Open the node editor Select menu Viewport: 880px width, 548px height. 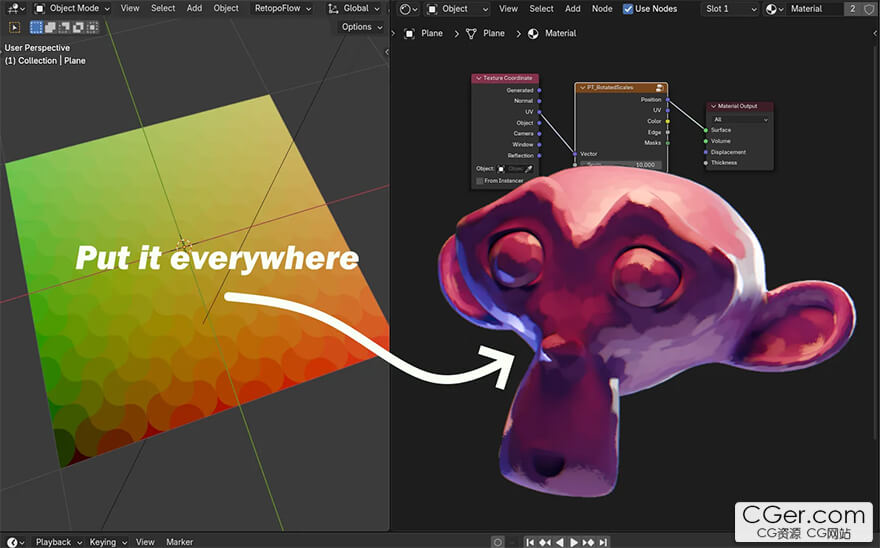tap(541, 9)
